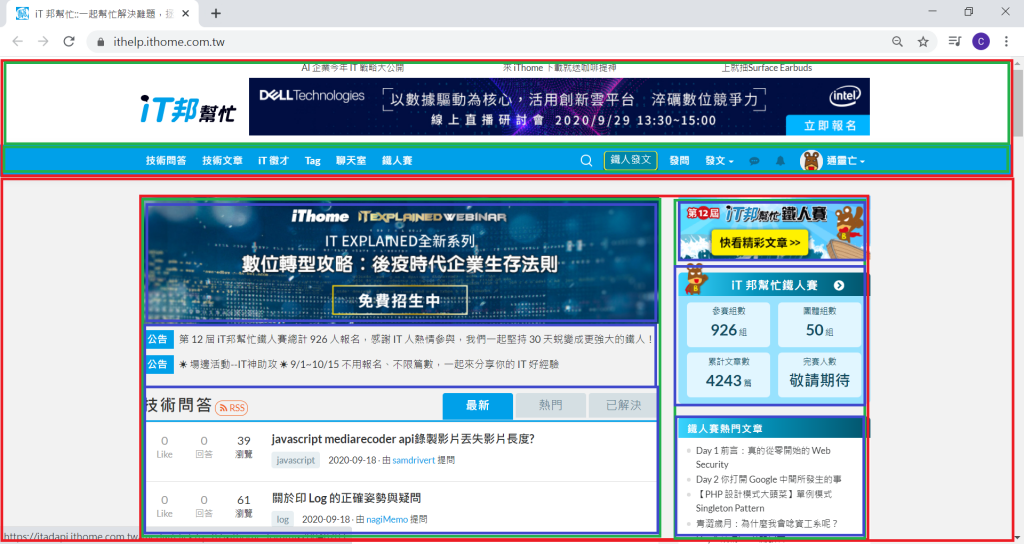Open the Chrome profile avatar
The image size is (1024, 544).
pos(981,42)
